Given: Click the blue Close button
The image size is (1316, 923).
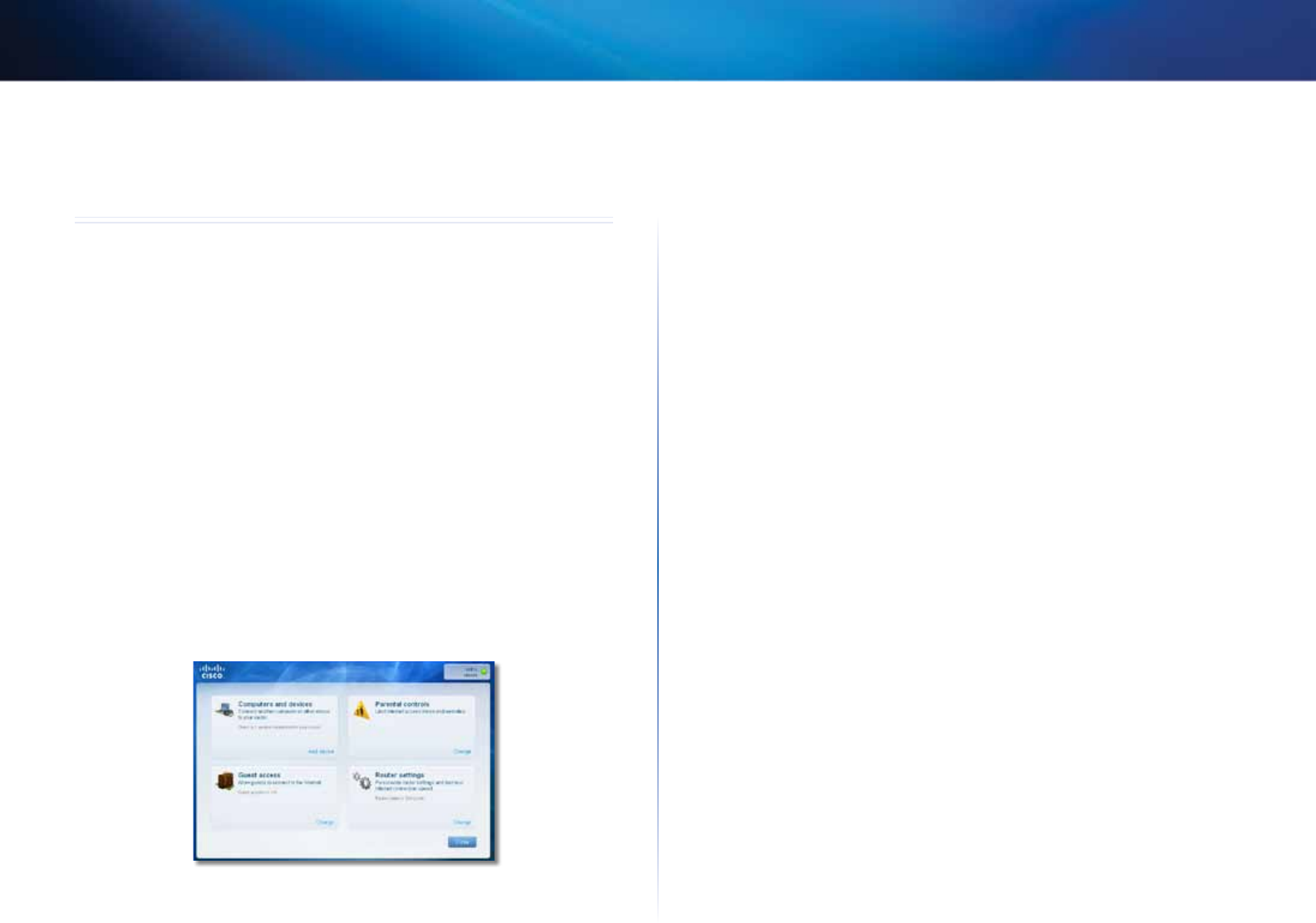Looking at the screenshot, I should tap(462, 842).
